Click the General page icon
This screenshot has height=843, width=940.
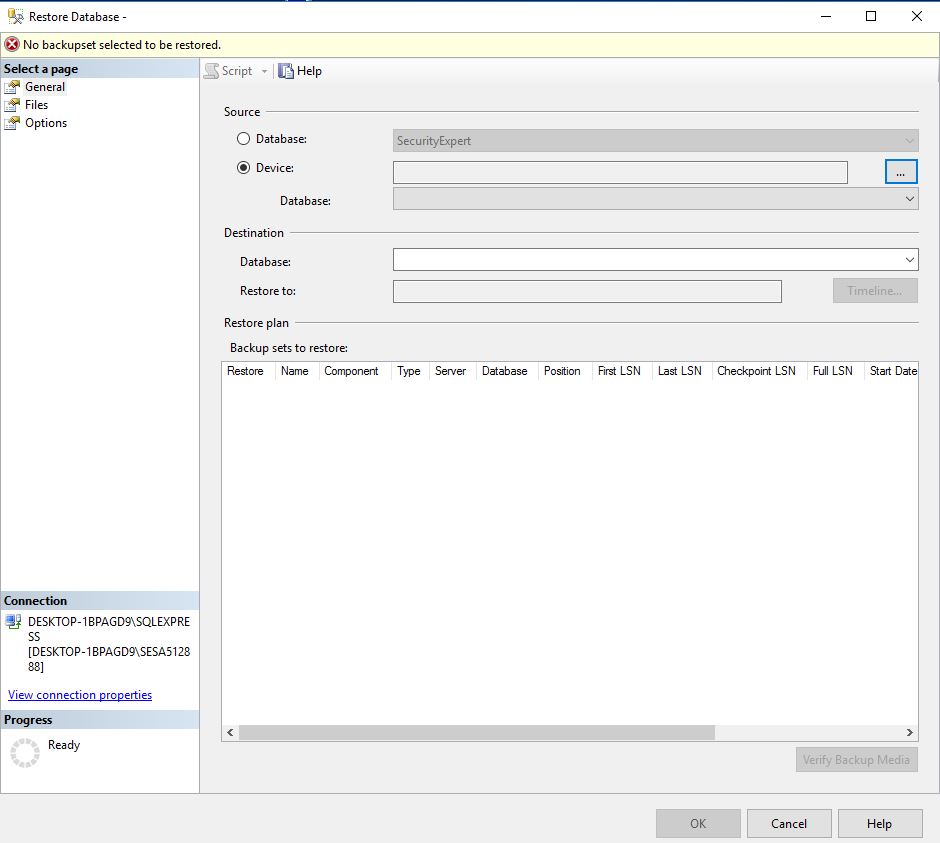point(12,87)
